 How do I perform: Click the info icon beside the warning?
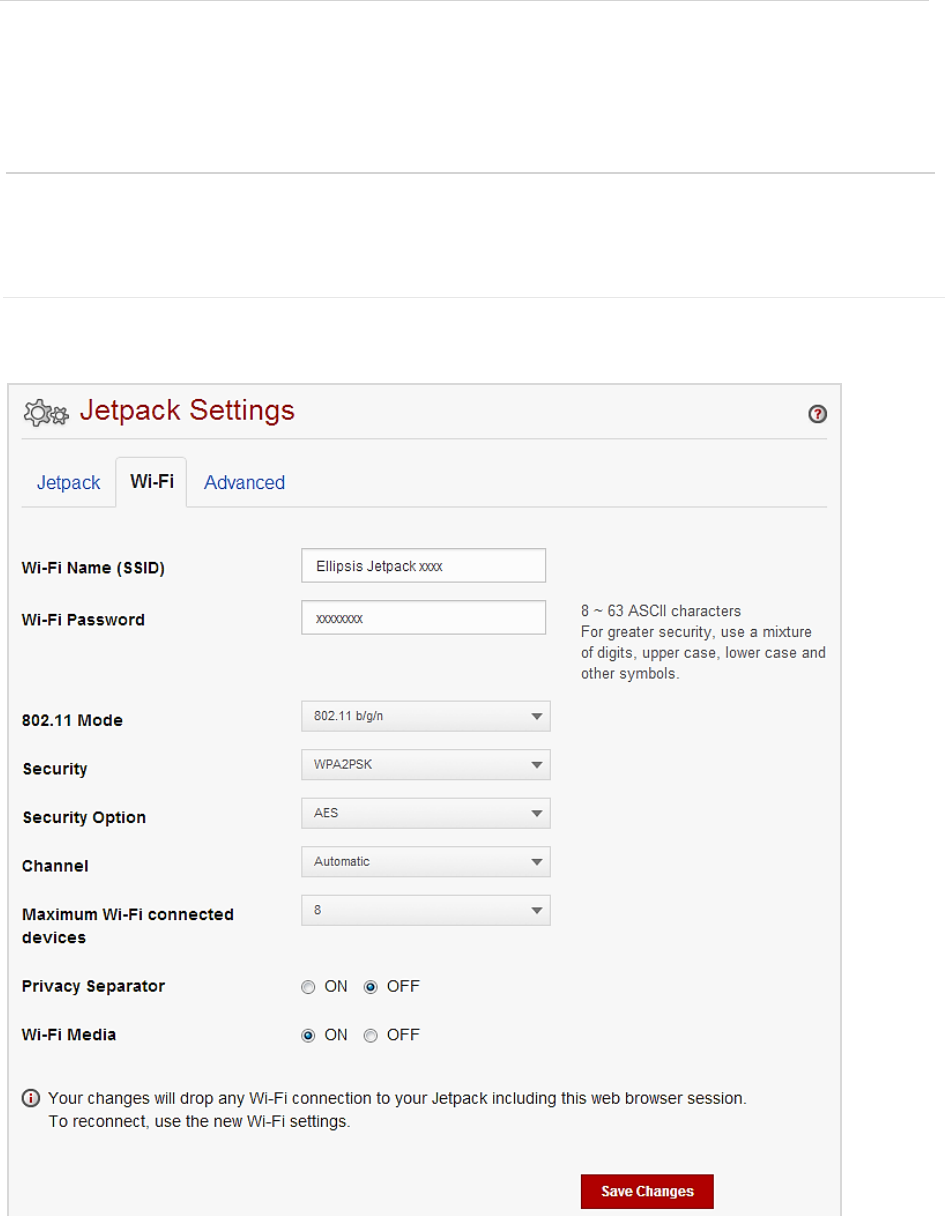pos(31,1099)
